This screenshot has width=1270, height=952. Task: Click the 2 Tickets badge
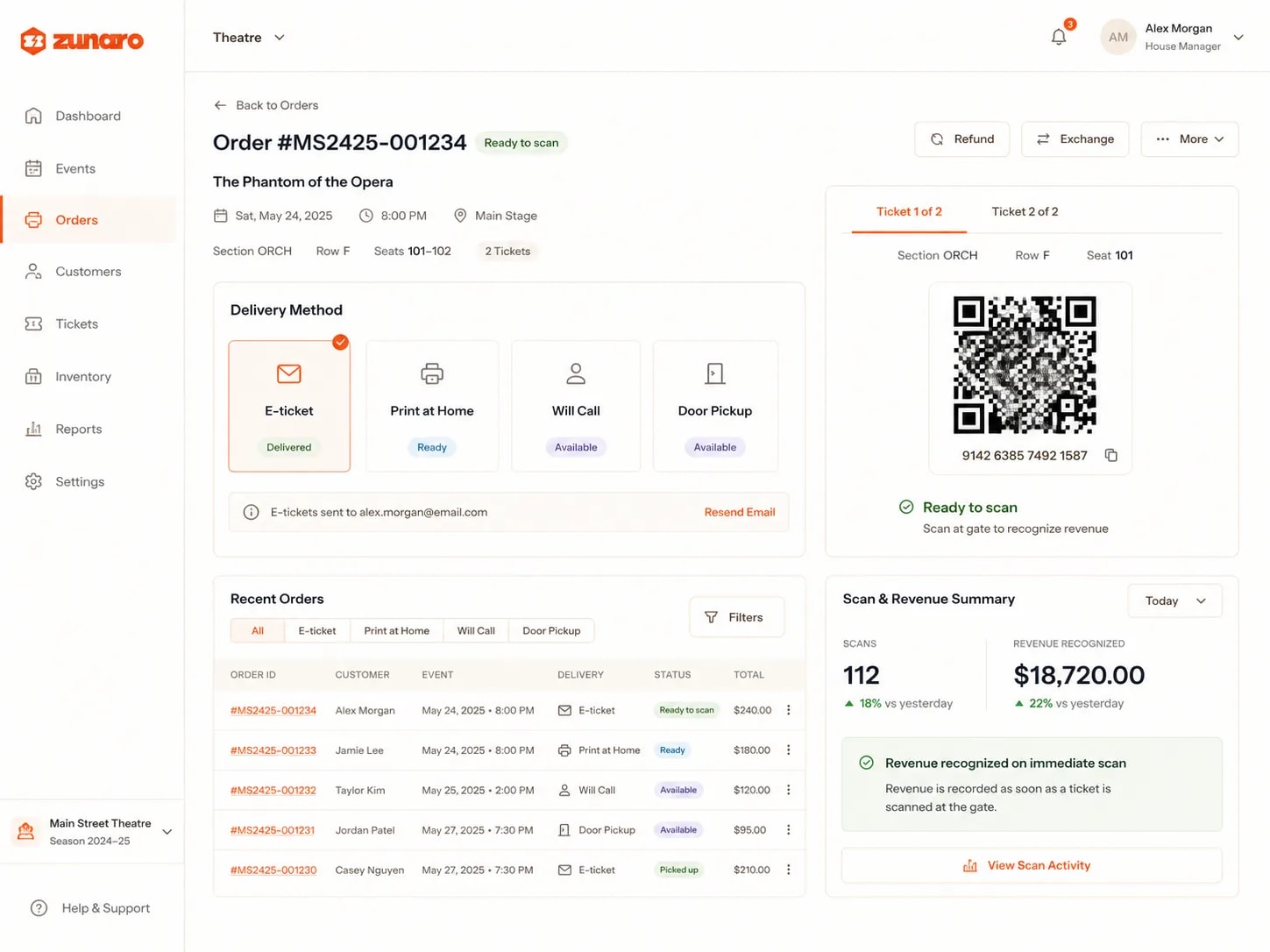[x=507, y=251]
